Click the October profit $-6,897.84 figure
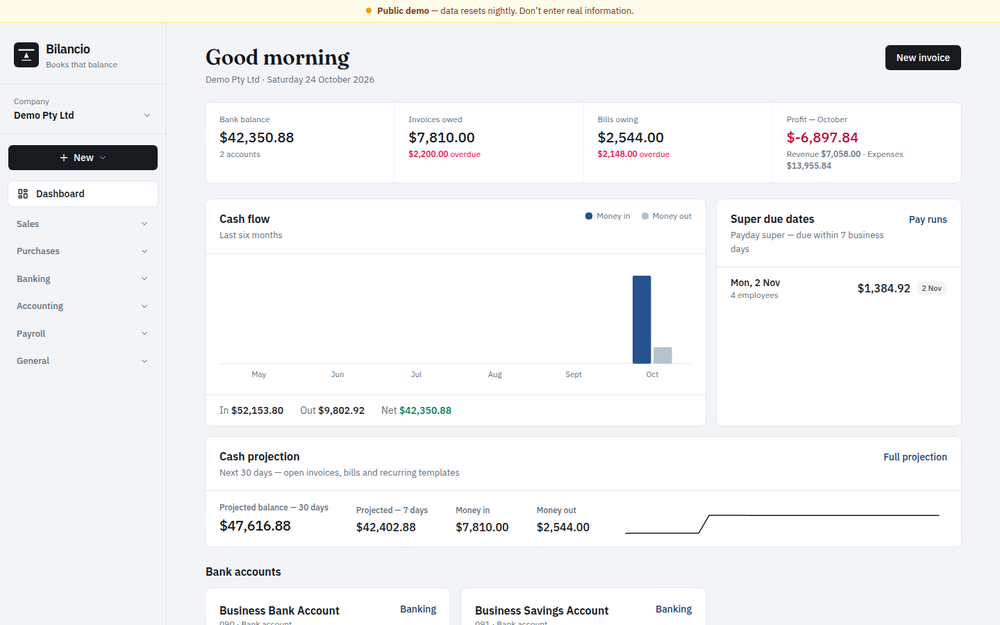 pyautogui.click(x=822, y=138)
